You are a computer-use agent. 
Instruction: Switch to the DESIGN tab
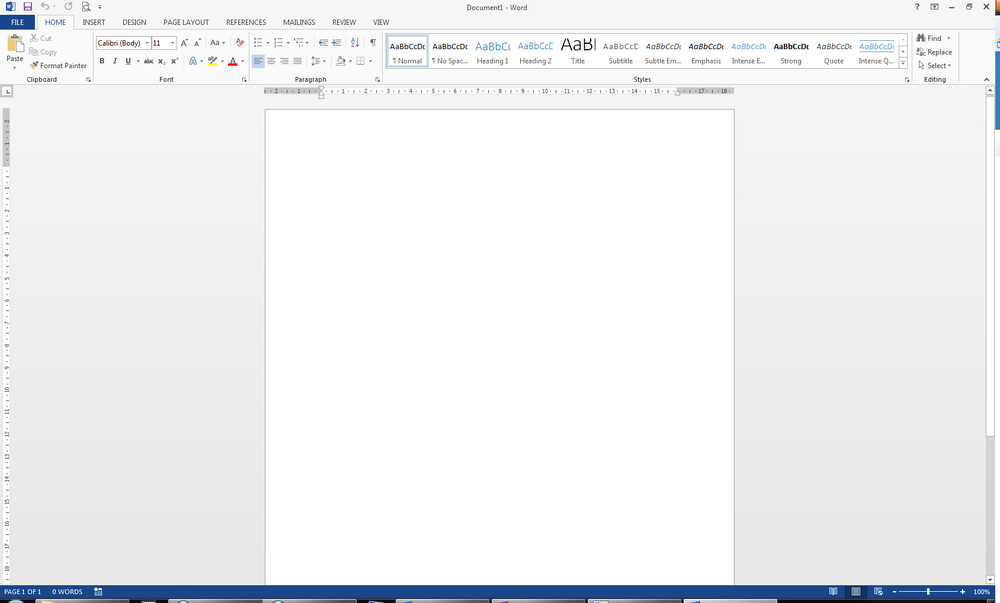[x=134, y=22]
